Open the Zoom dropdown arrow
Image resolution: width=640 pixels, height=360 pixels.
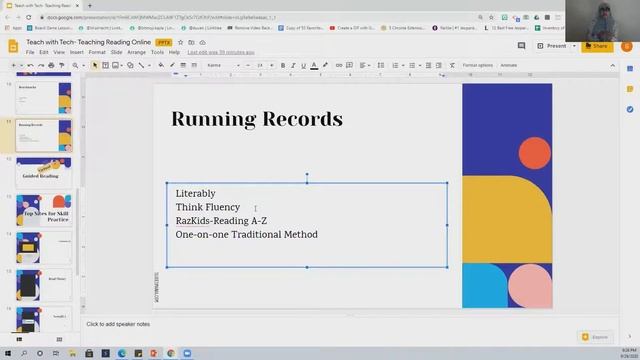coord(84,65)
